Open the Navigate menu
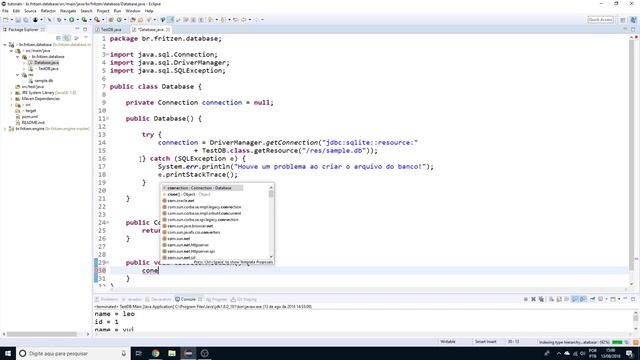640x360 pixels. click(x=68, y=11)
